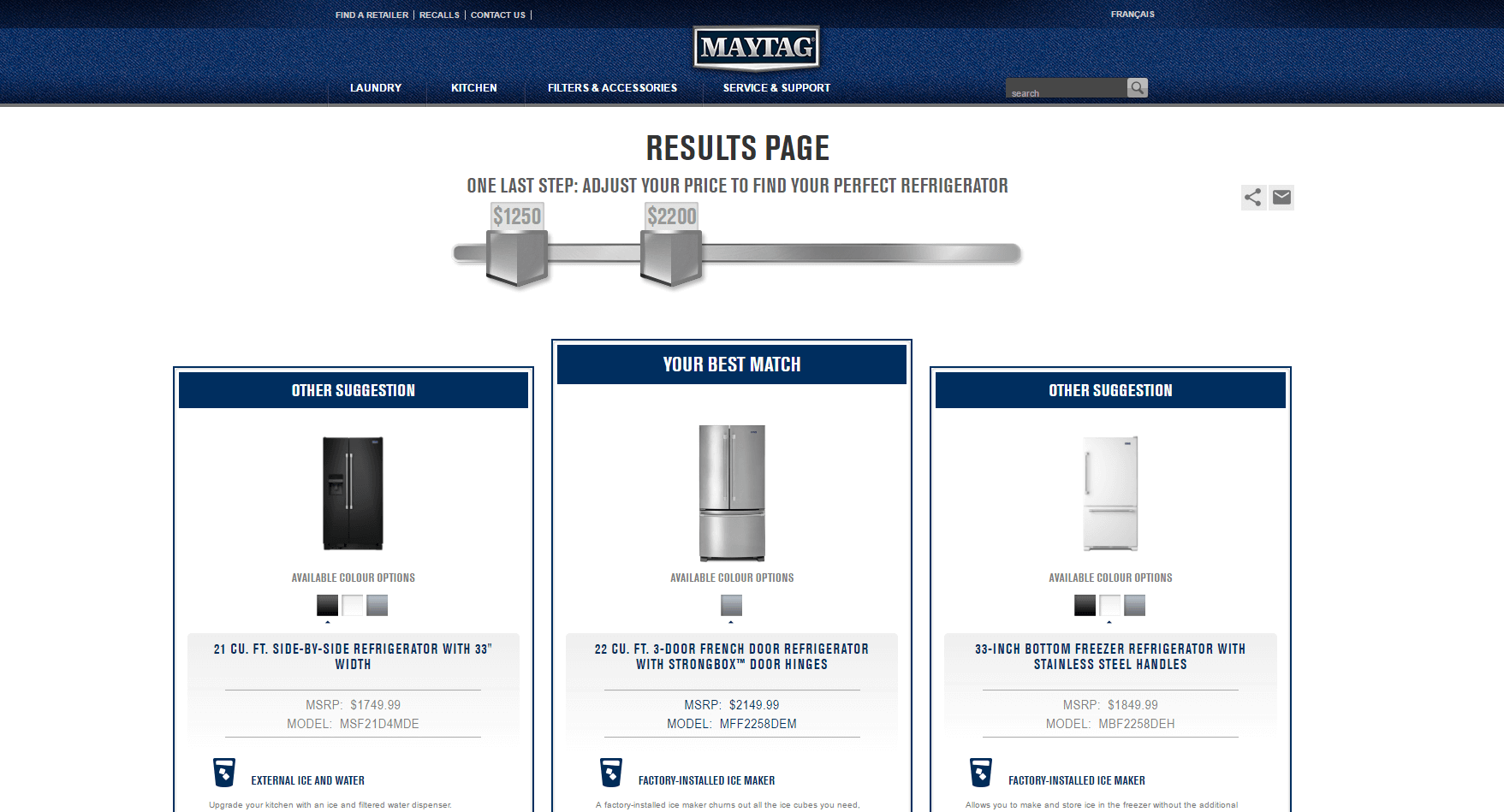View the white bottom freezer refrigerator image

1110,493
